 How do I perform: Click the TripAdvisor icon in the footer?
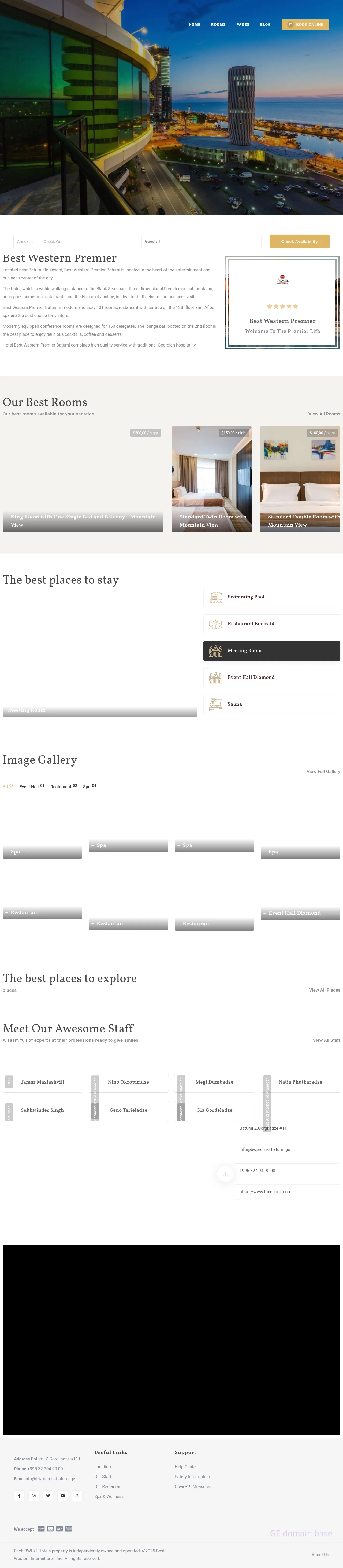coord(77,1496)
